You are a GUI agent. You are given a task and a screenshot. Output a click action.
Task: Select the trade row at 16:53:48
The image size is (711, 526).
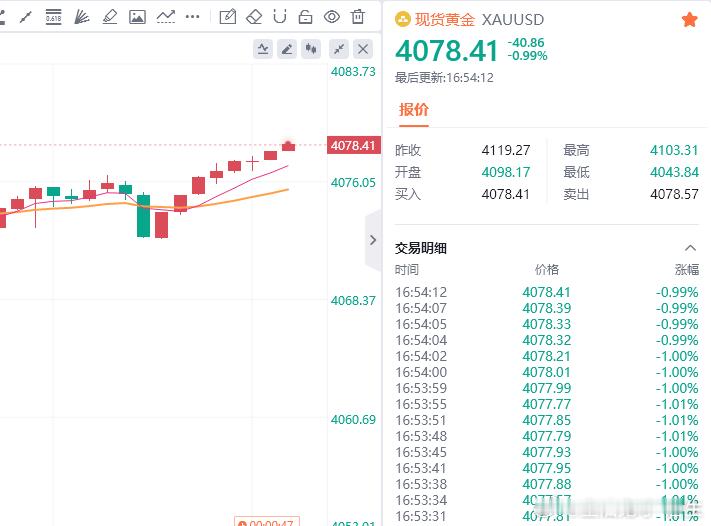(546, 436)
